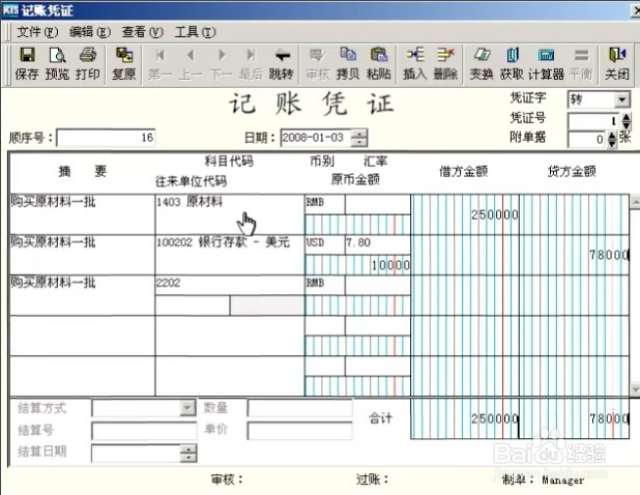The width and height of the screenshot is (640, 495).
Task: Click the 删除 delete row icon
Action: point(445,64)
